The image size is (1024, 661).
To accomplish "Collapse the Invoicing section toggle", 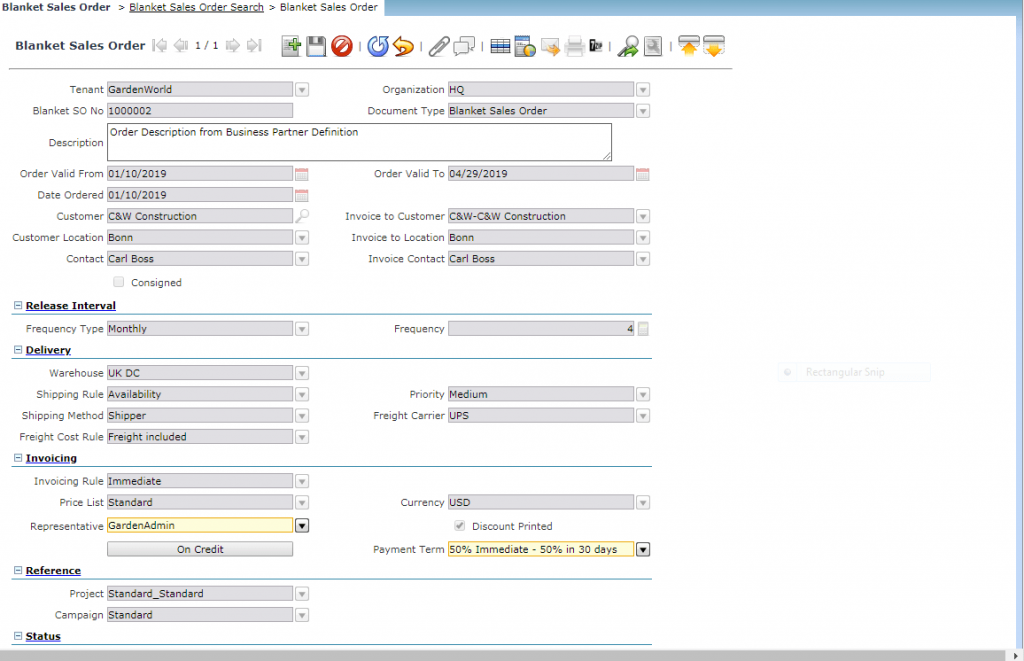I will click(18, 458).
